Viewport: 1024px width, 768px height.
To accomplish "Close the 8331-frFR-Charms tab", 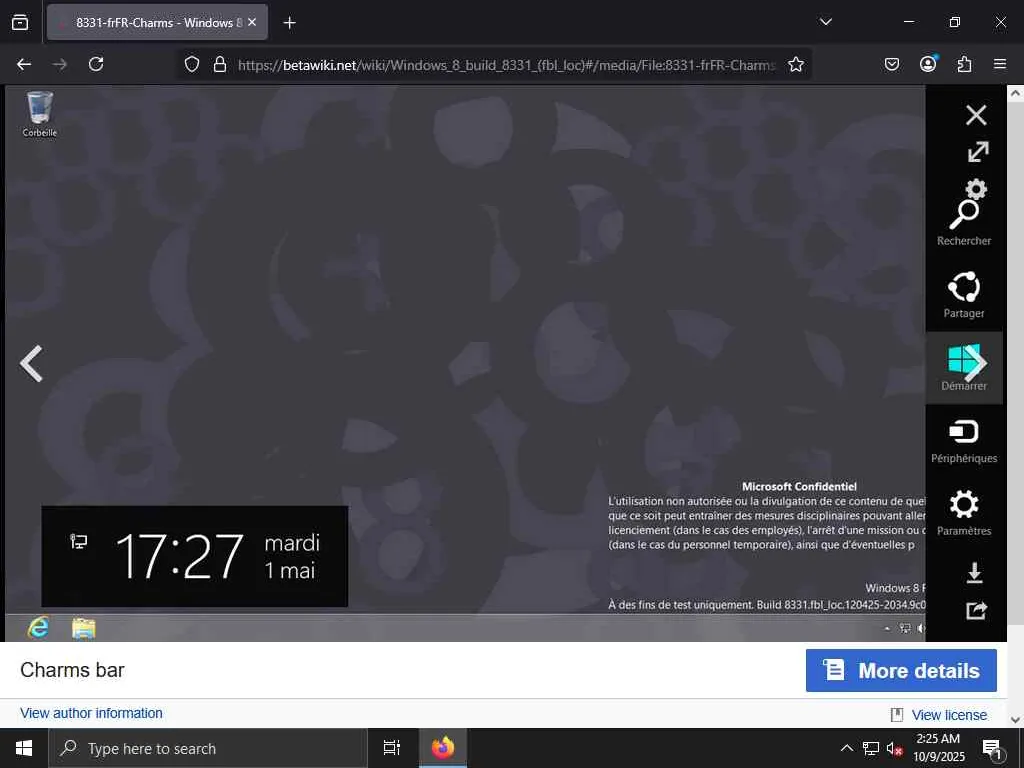I will pyautogui.click(x=252, y=23).
